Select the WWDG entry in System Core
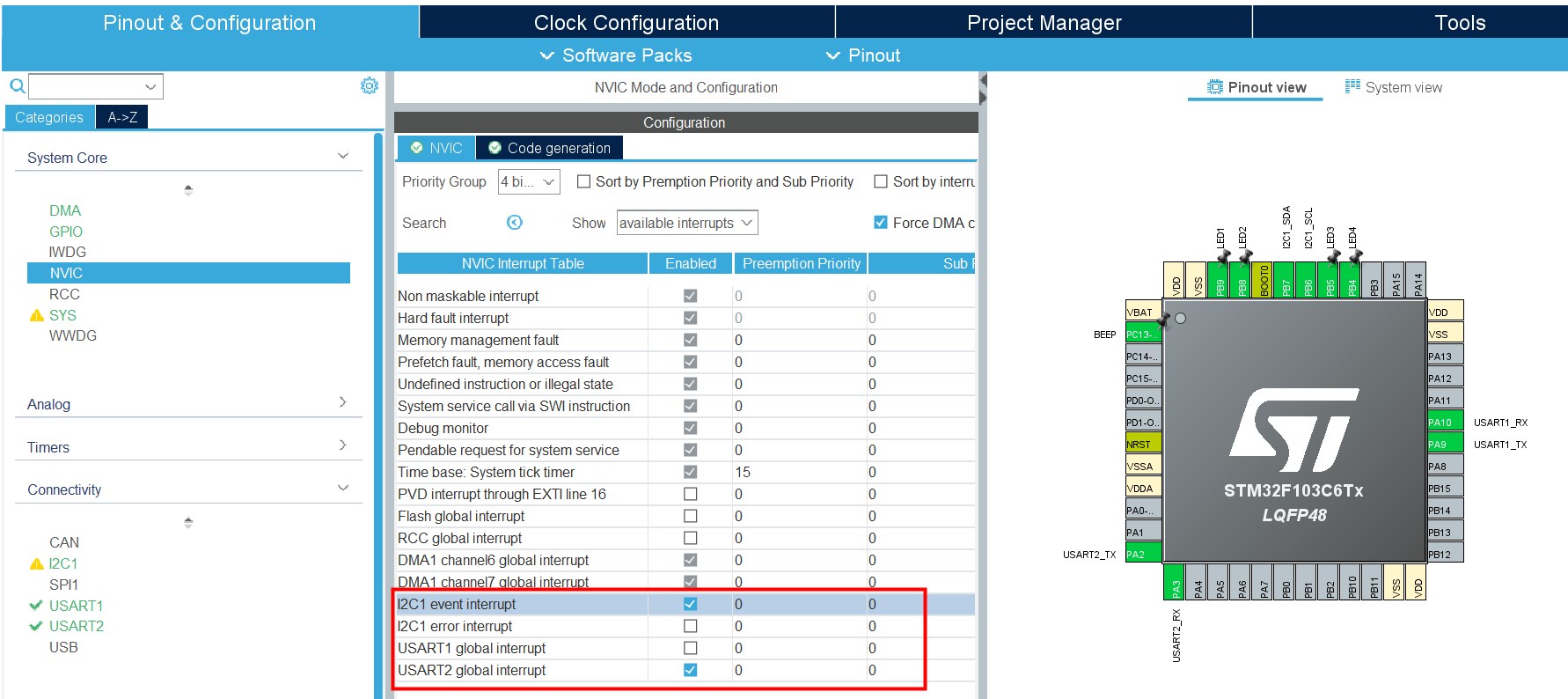This screenshot has width=1568, height=699. point(73,335)
